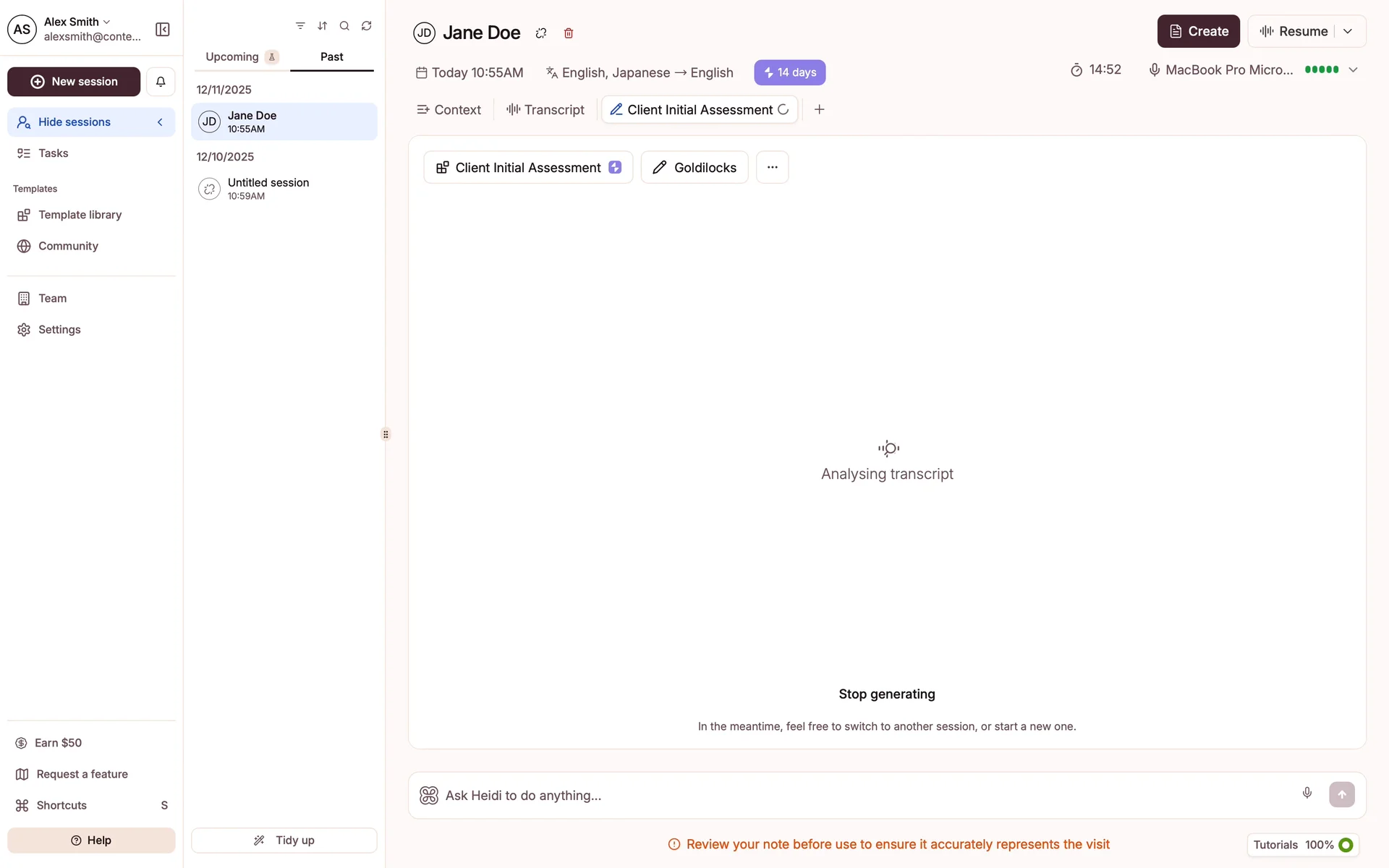Refresh the sessions list
This screenshot has width=1389, height=868.
point(367,26)
